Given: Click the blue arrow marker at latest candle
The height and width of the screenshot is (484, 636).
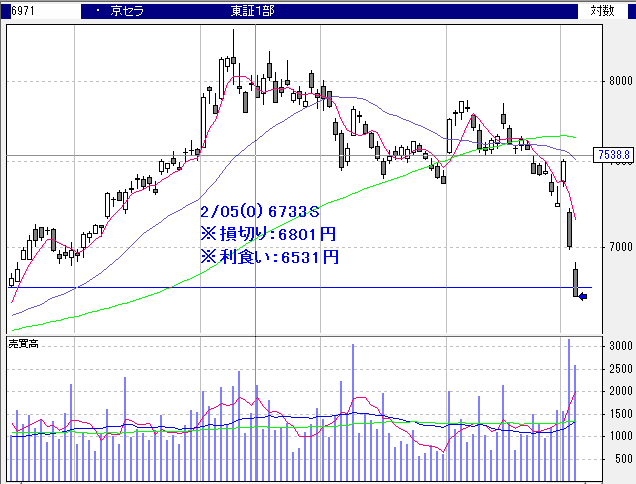Looking at the screenshot, I should [x=582, y=295].
